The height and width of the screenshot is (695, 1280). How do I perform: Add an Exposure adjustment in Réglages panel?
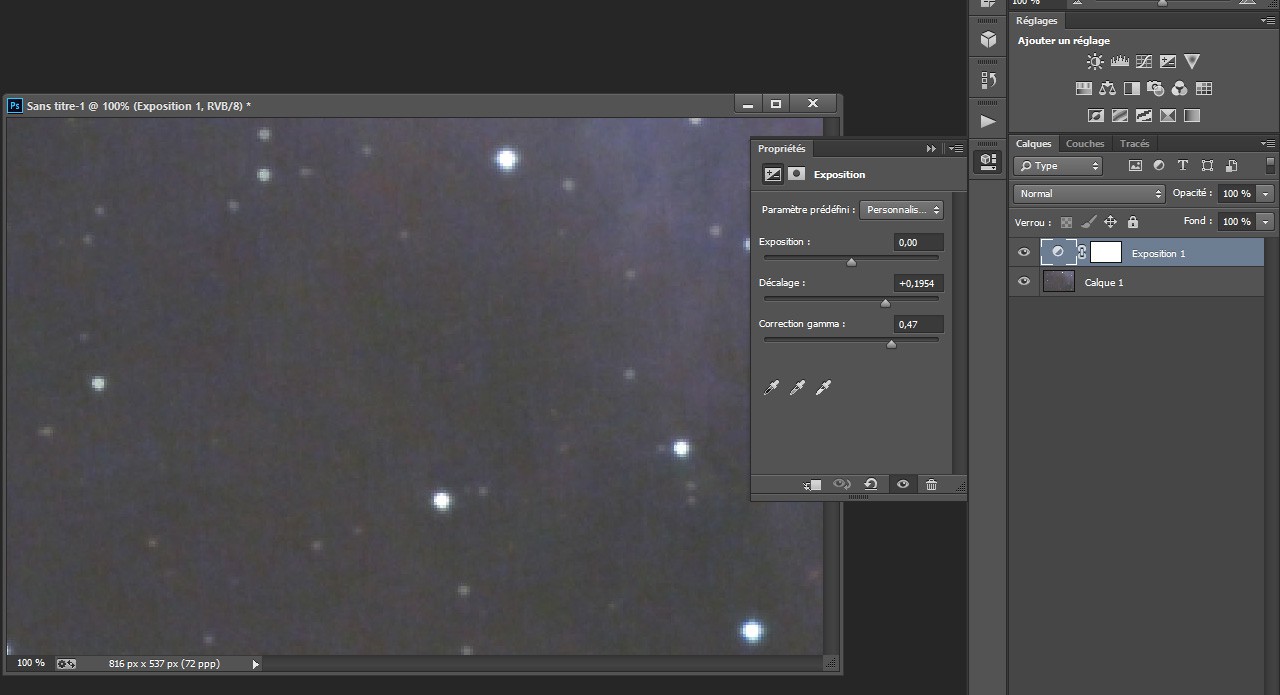(x=1168, y=62)
